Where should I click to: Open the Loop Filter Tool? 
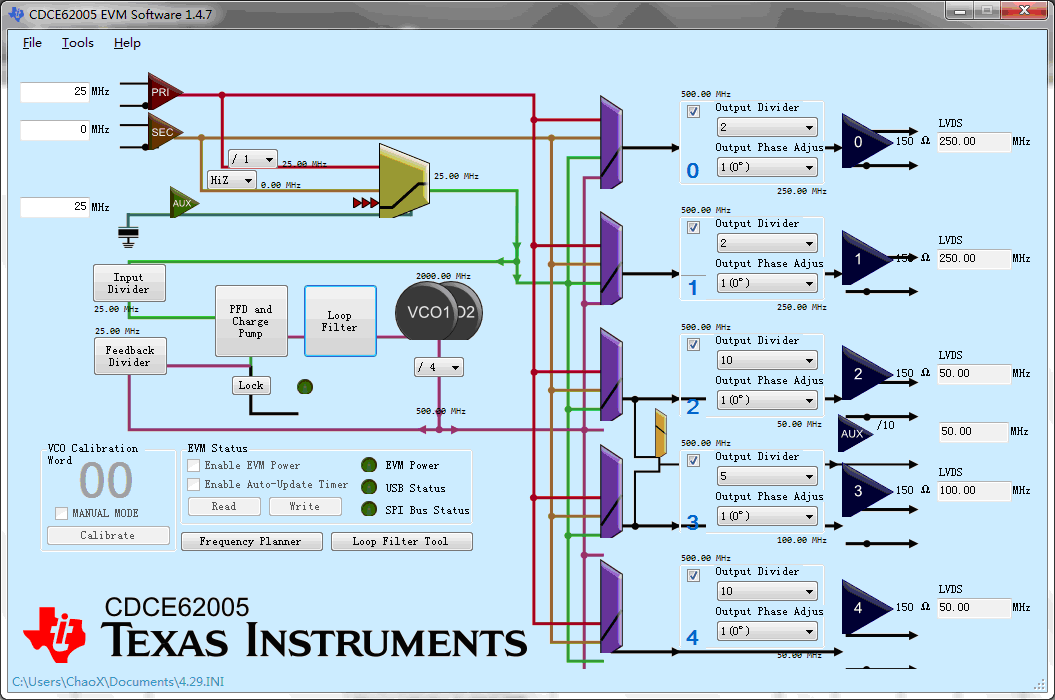[x=401, y=541]
